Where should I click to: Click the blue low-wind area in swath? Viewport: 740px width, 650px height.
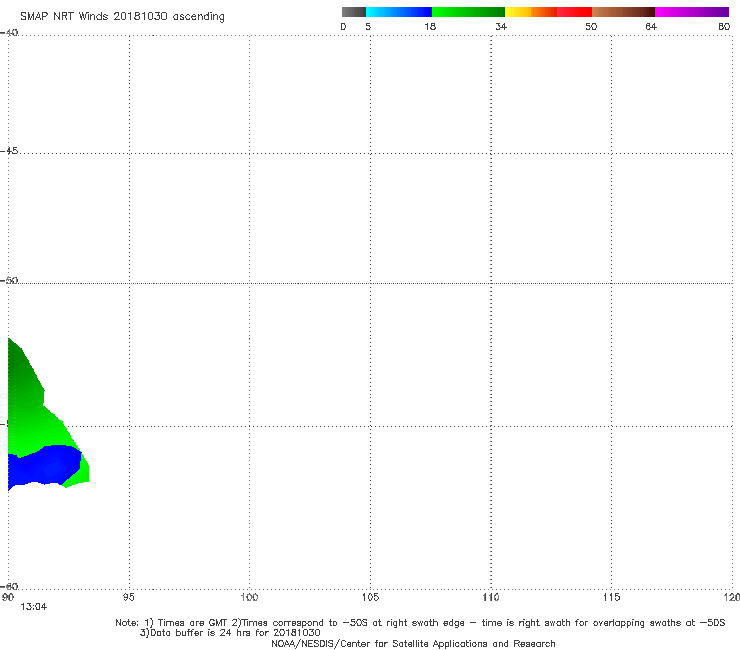45,465
